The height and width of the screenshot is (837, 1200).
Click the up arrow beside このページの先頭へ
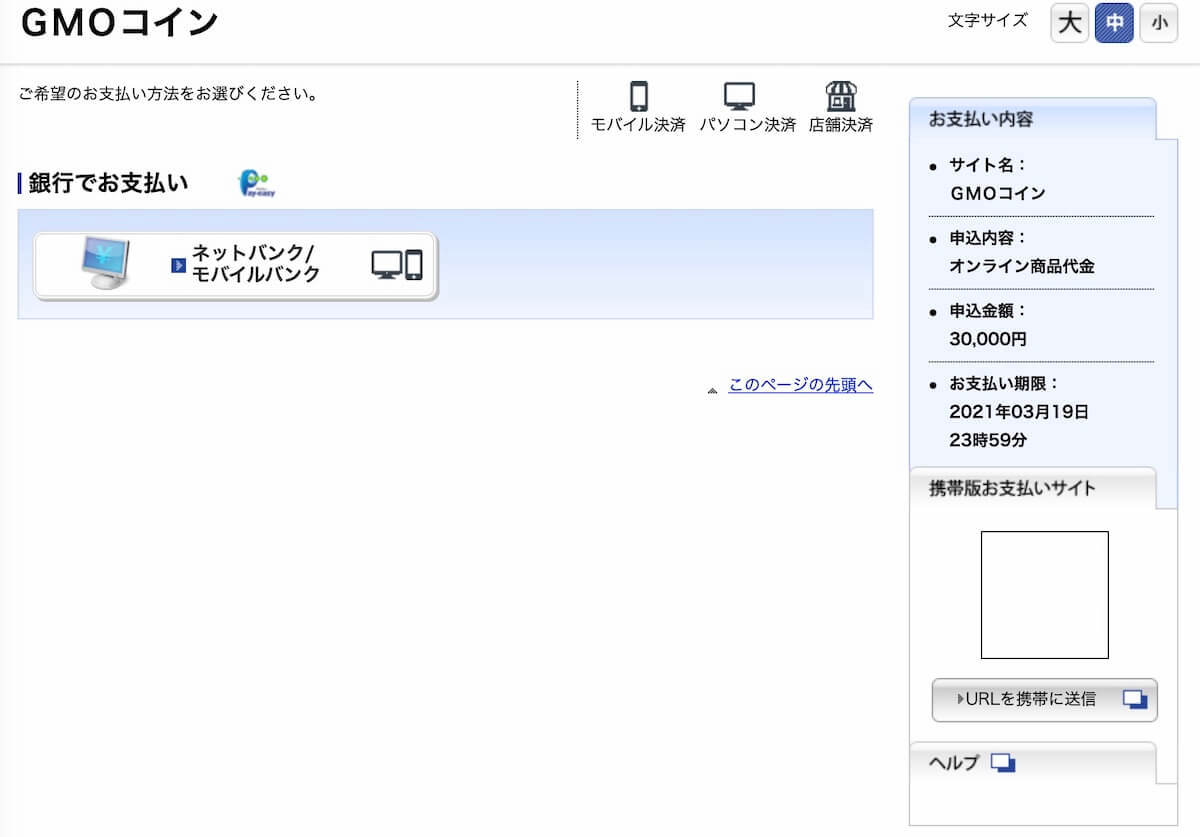(712, 390)
